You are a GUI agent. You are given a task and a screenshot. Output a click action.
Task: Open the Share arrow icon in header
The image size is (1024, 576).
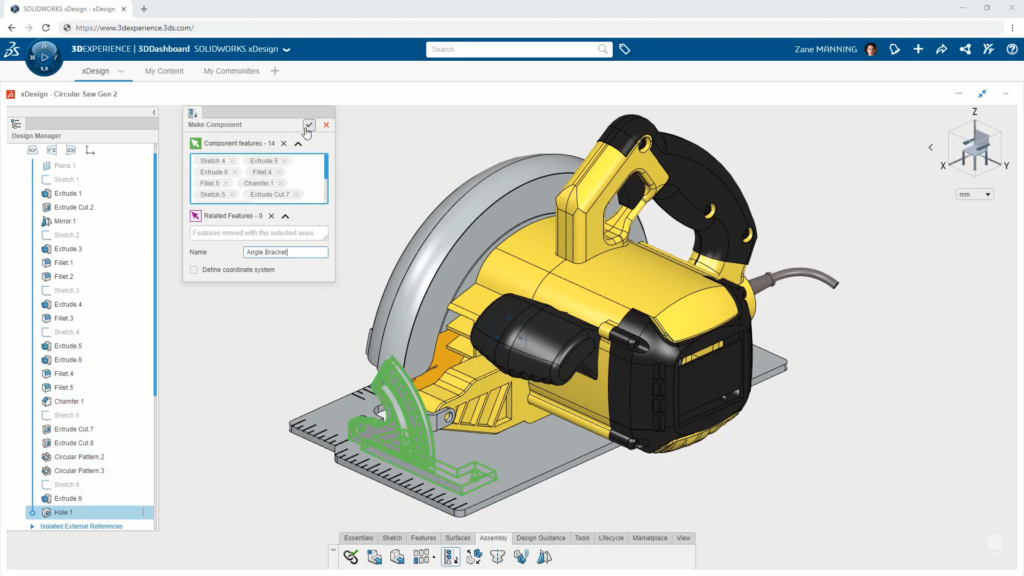tap(942, 49)
